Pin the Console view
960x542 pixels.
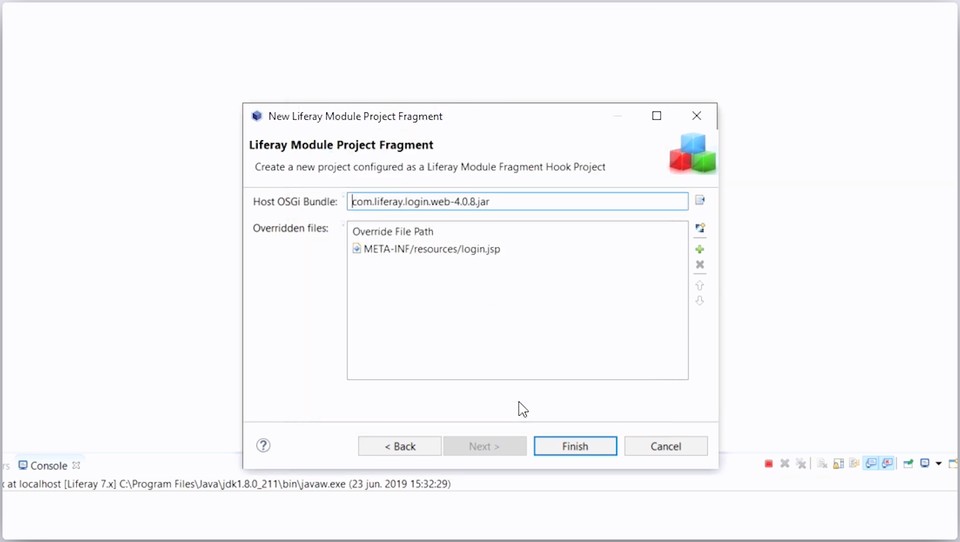point(909,464)
